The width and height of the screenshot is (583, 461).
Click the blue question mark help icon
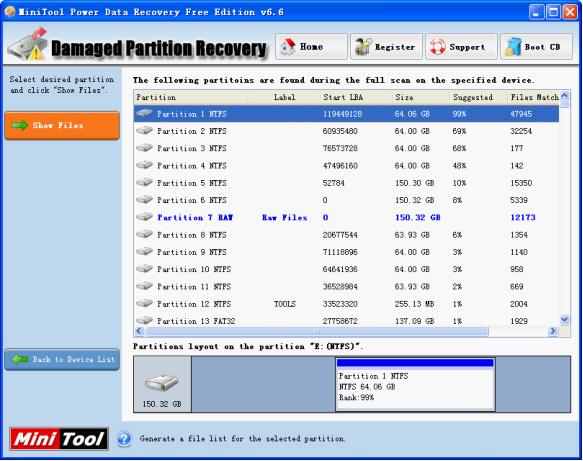pyautogui.click(x=124, y=439)
